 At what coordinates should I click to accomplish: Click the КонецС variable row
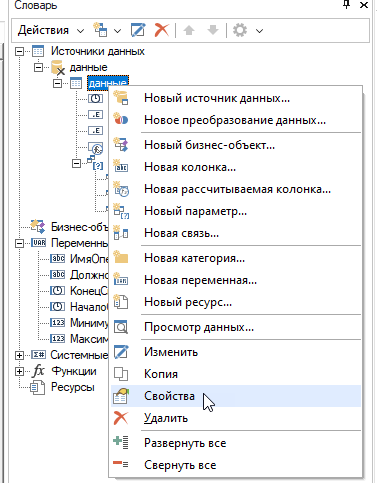click(89, 291)
